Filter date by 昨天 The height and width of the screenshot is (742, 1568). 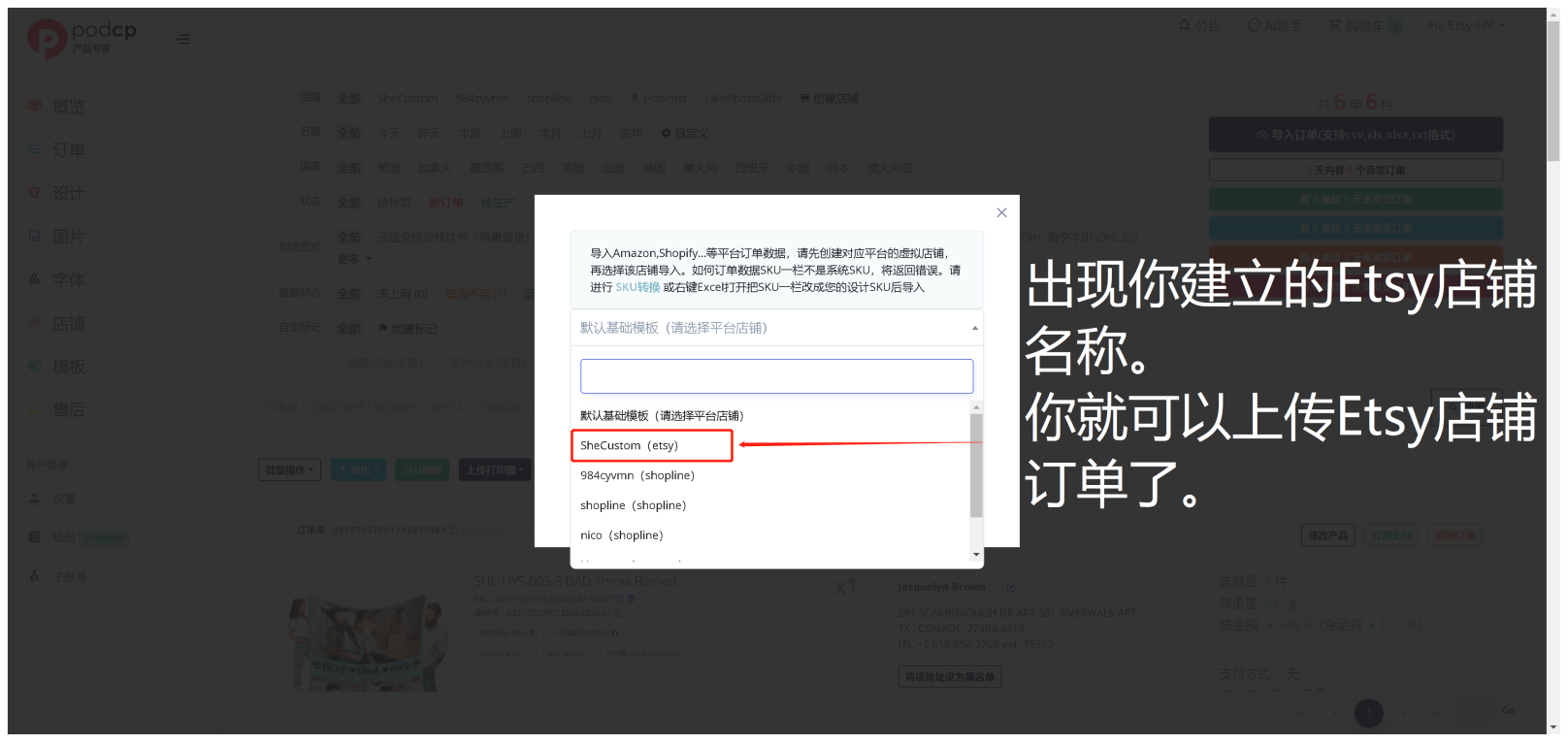(x=429, y=134)
